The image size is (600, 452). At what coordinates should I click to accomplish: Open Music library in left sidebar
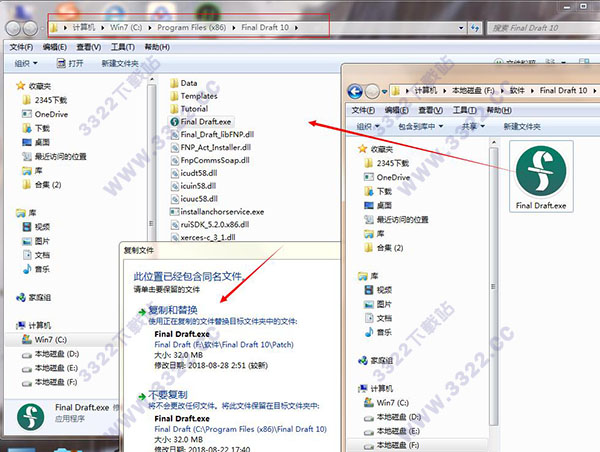(x=36, y=269)
